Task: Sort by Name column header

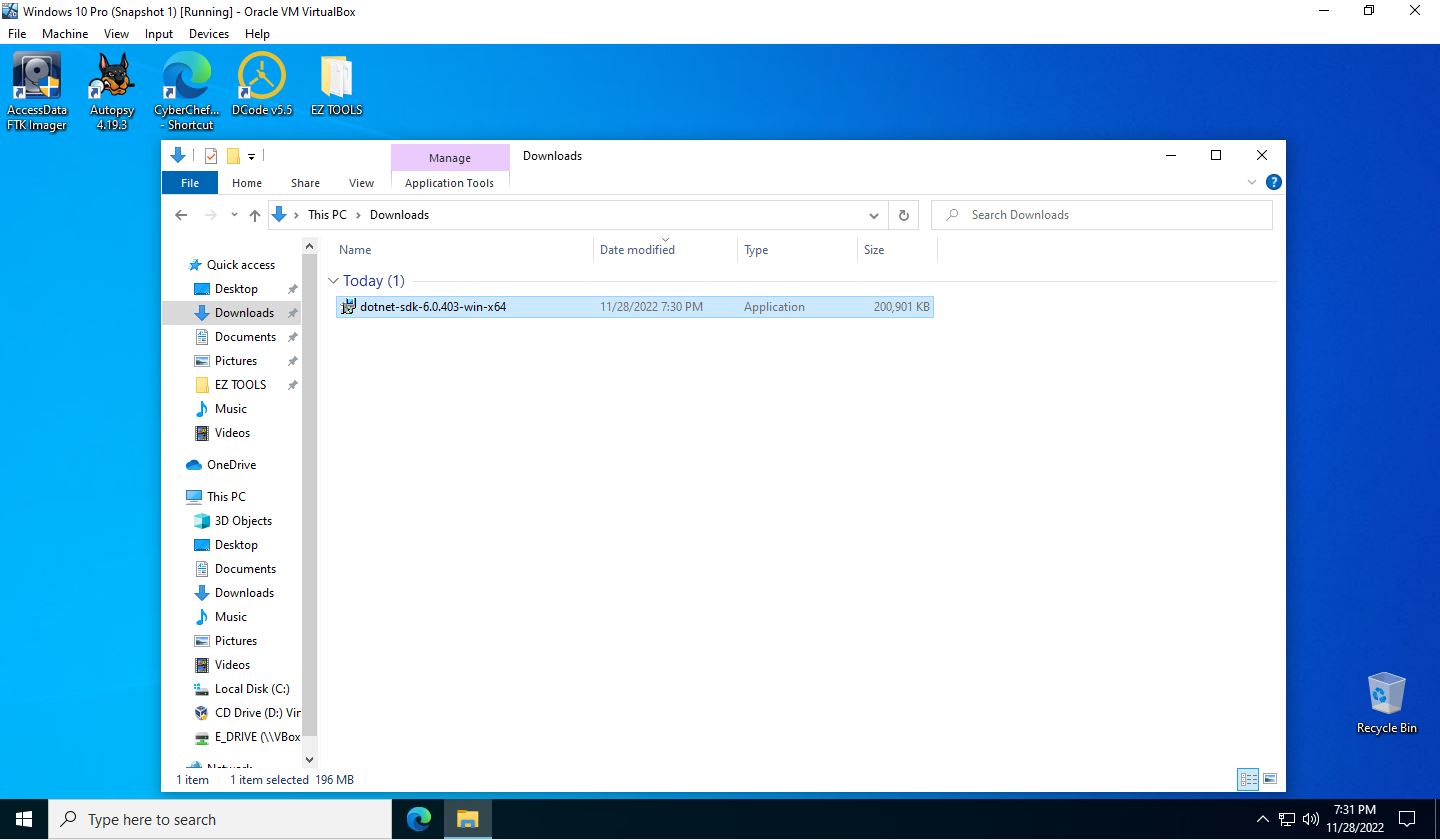Action: click(463, 250)
